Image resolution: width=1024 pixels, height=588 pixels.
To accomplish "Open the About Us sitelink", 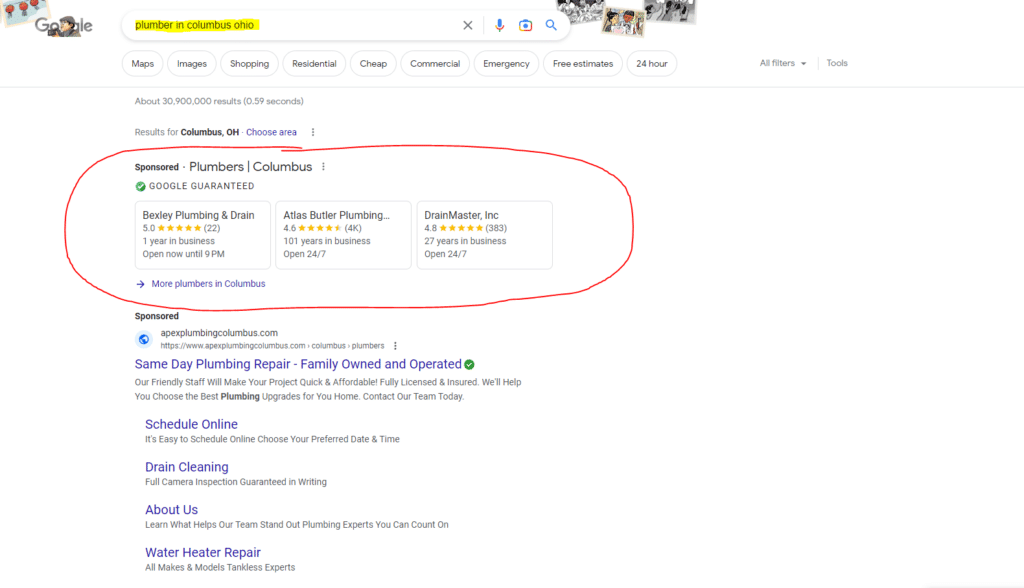I will pos(171,510).
